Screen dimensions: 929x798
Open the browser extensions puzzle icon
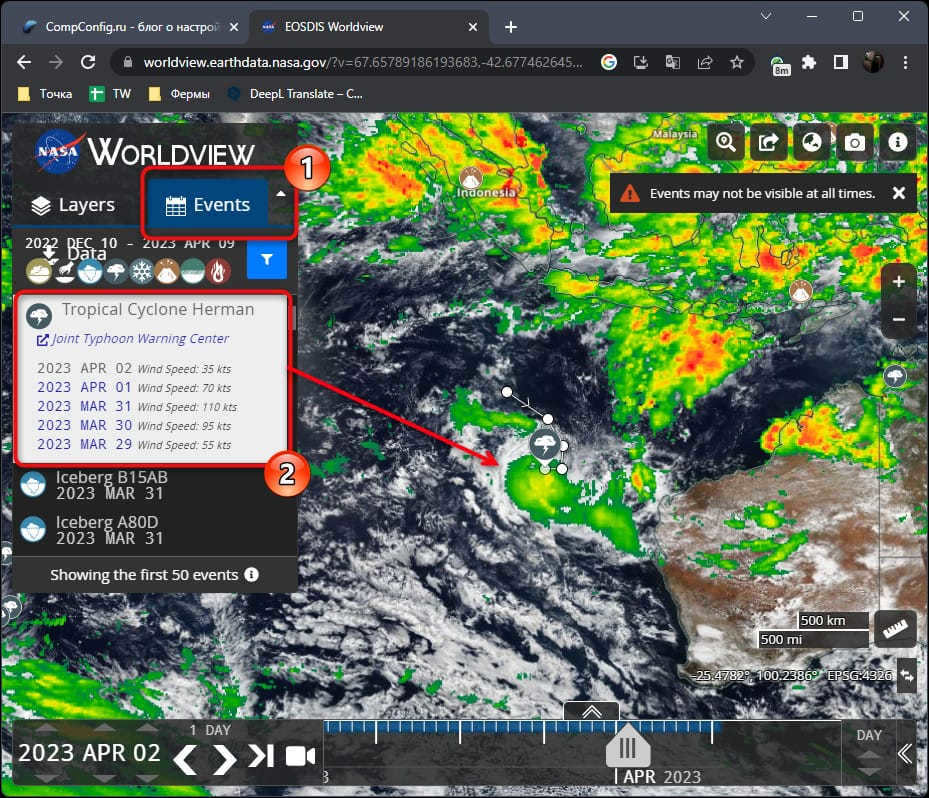809,62
